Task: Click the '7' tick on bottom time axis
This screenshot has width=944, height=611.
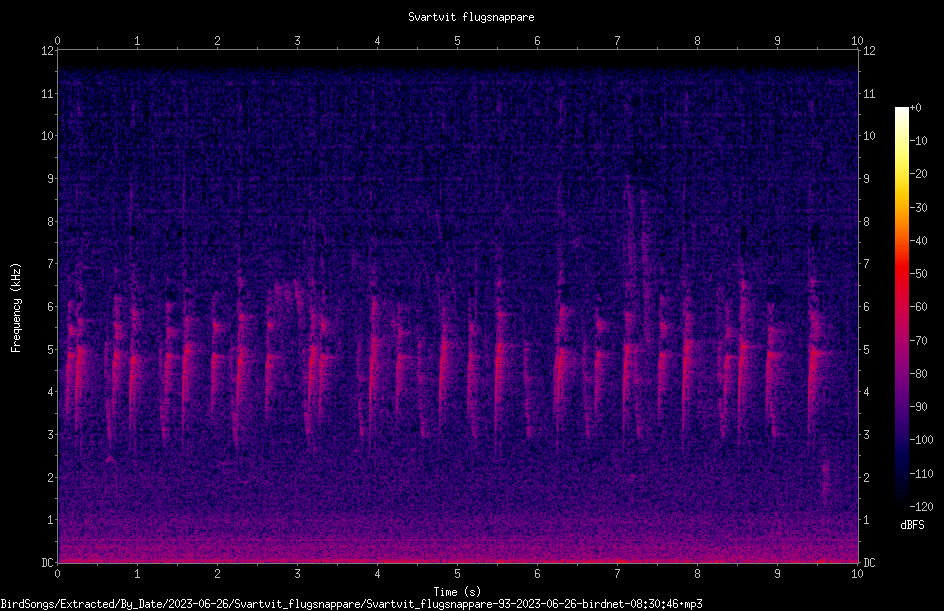Action: pyautogui.click(x=617, y=574)
